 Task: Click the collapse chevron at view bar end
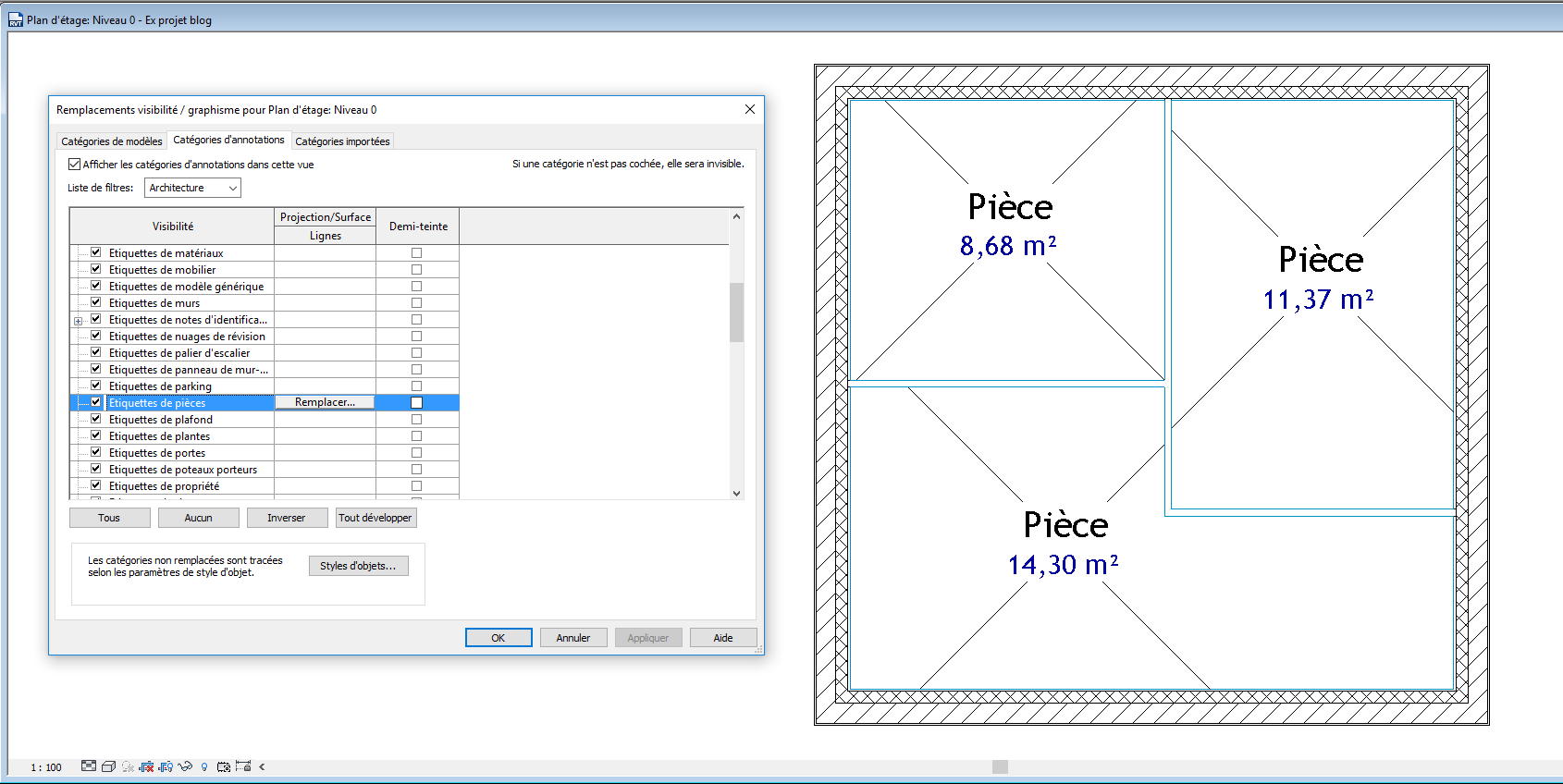[x=262, y=766]
